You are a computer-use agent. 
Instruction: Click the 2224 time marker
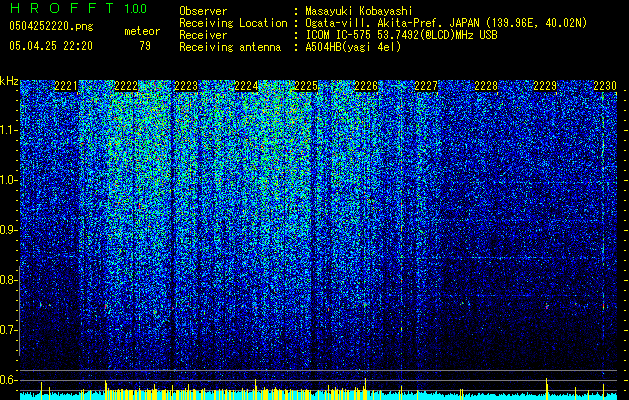pos(246,86)
